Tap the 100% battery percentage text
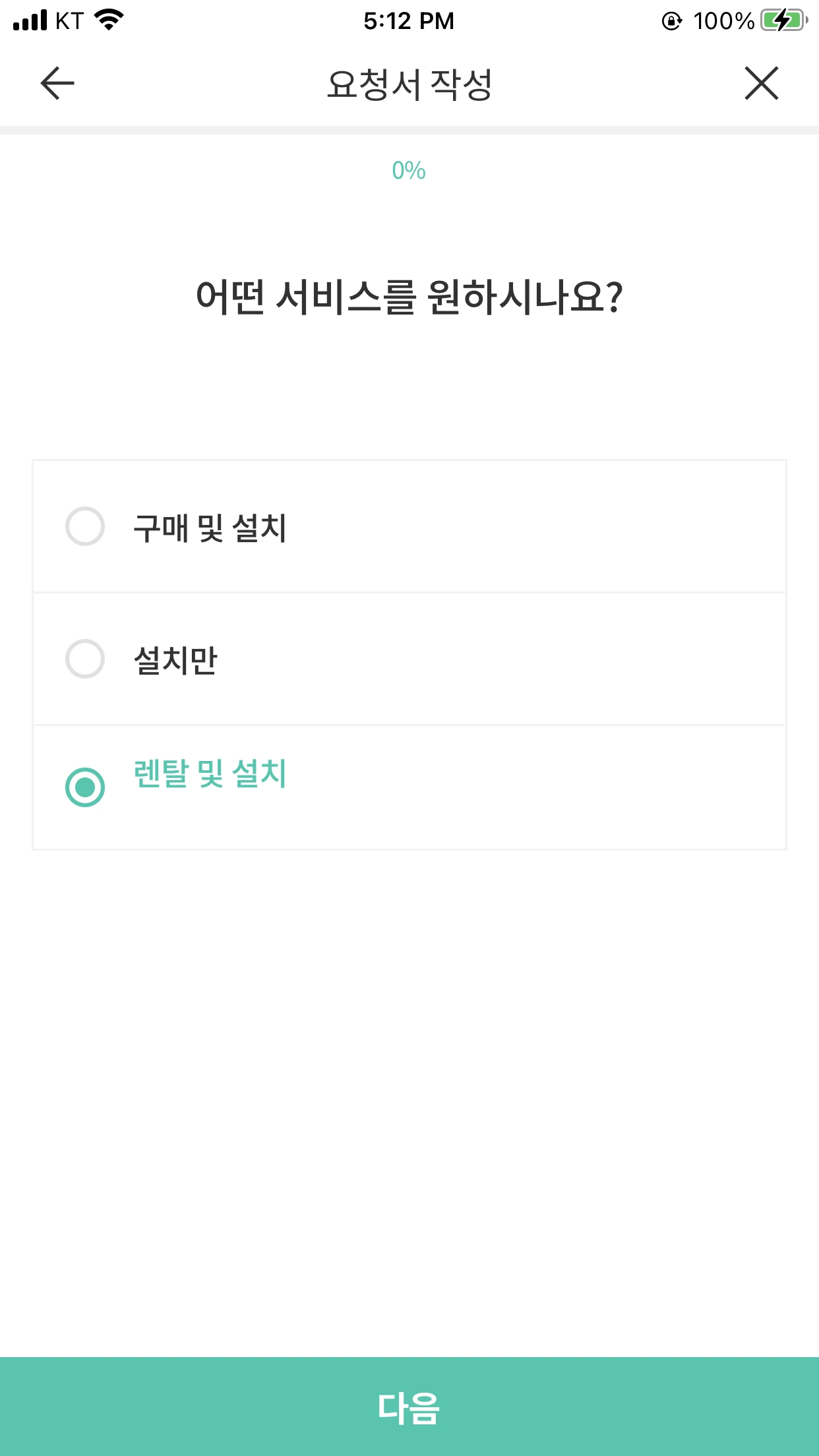 click(723, 21)
